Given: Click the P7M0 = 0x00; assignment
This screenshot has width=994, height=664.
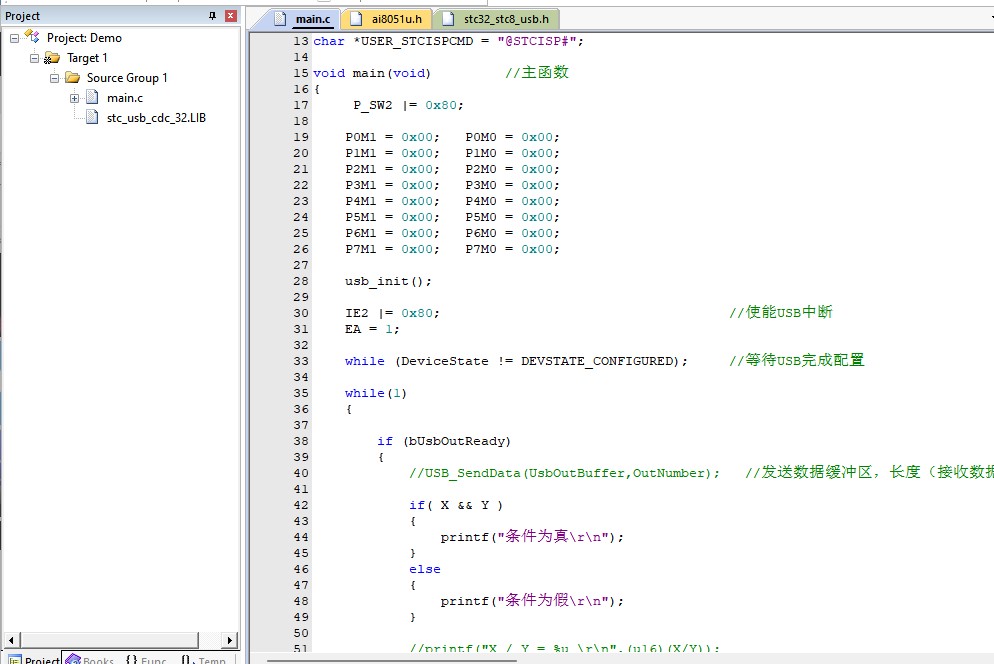Looking at the screenshot, I should 512,249.
